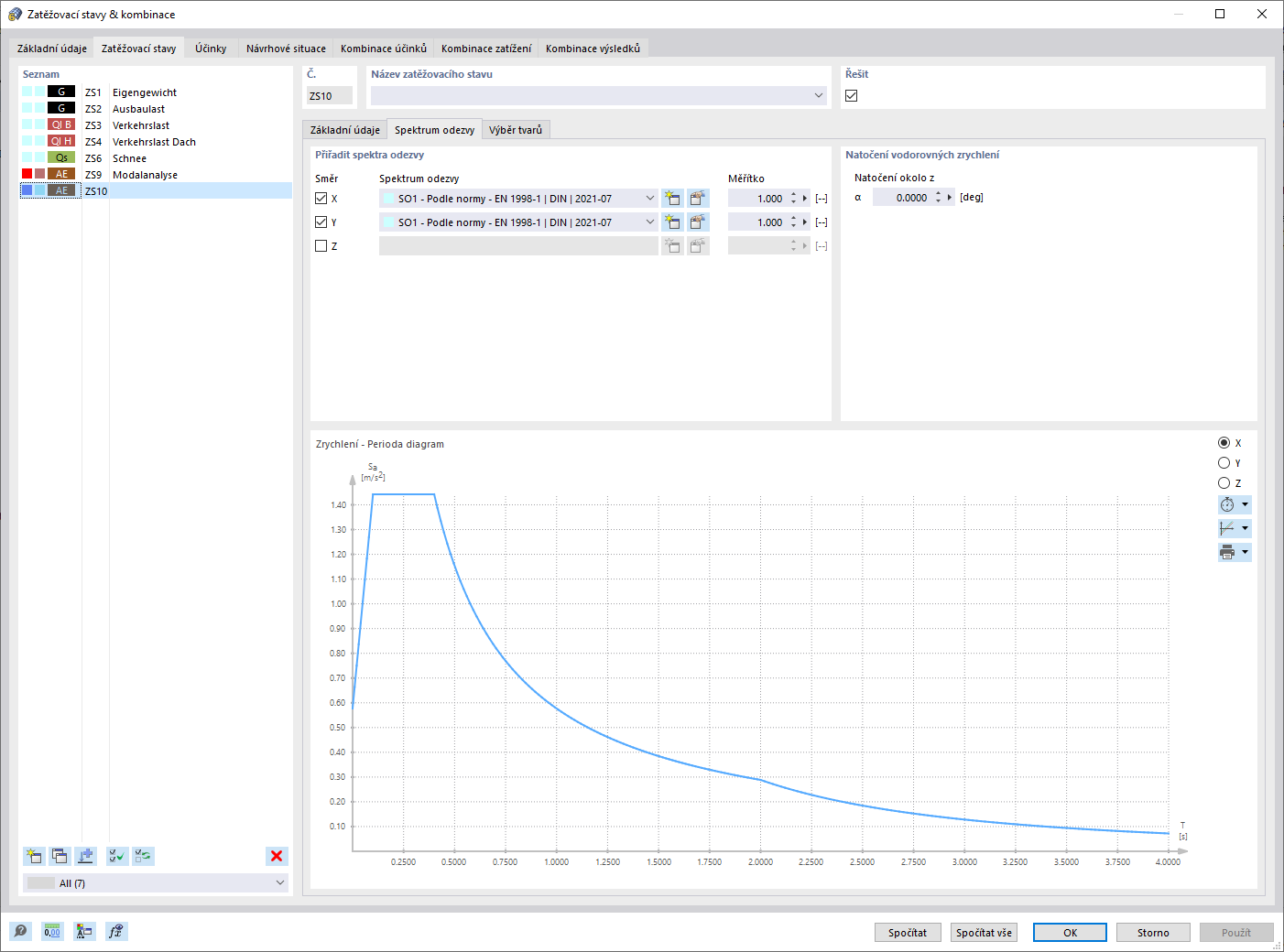The height and width of the screenshot is (952, 1284).
Task: Click the cyan swatch in X spectrum field
Action: pos(388,198)
